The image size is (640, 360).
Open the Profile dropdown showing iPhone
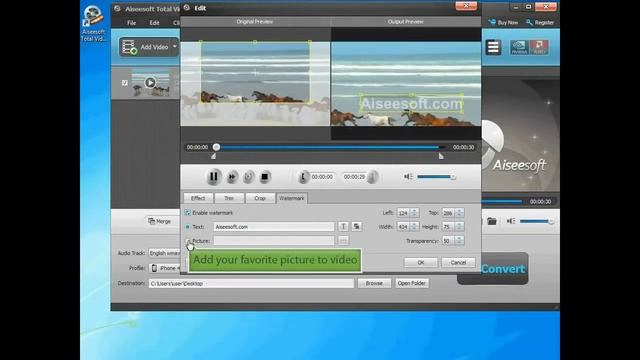164,268
